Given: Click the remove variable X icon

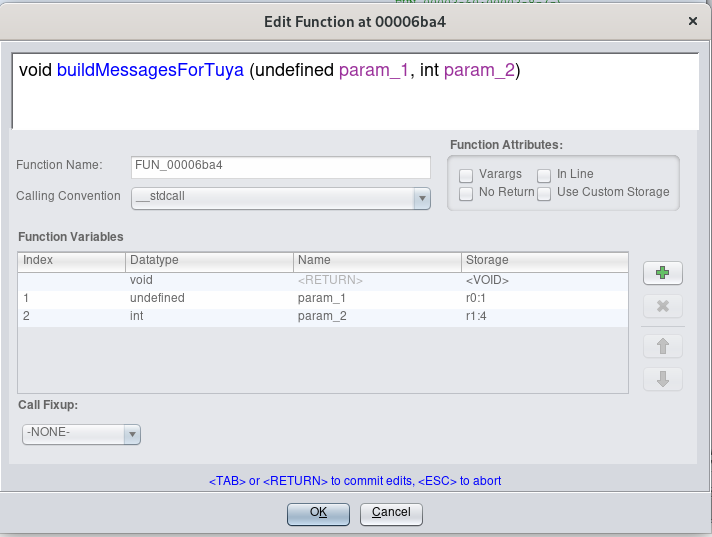Looking at the screenshot, I should coord(661,306).
